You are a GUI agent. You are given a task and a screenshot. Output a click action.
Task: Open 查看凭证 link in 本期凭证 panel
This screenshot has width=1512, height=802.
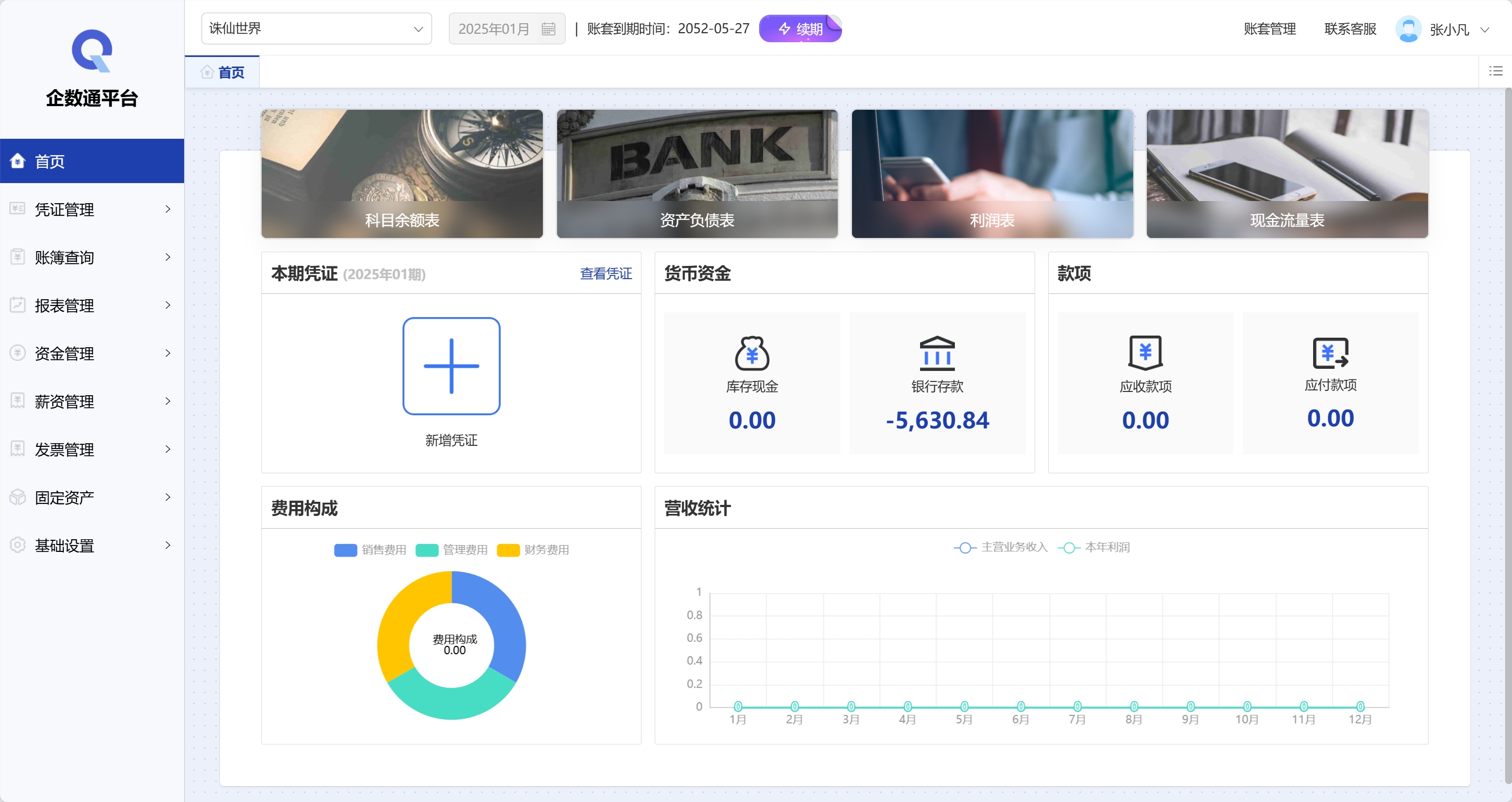[605, 274]
